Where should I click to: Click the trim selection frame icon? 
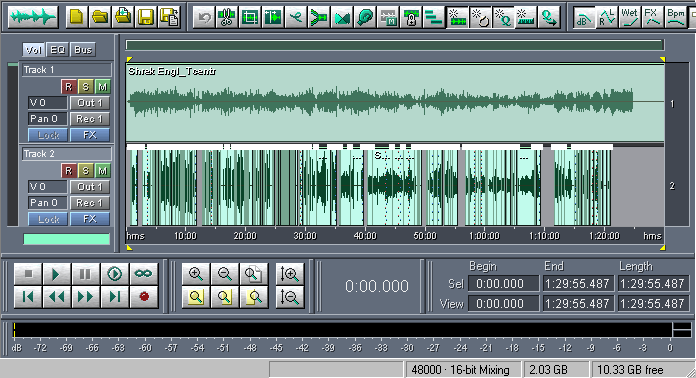(x=250, y=17)
